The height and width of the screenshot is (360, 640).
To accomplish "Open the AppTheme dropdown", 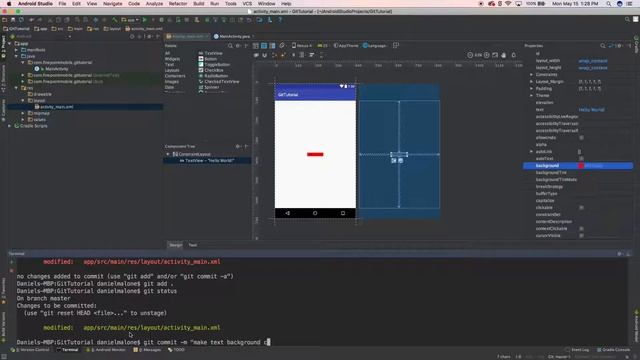I will click(x=346, y=46).
